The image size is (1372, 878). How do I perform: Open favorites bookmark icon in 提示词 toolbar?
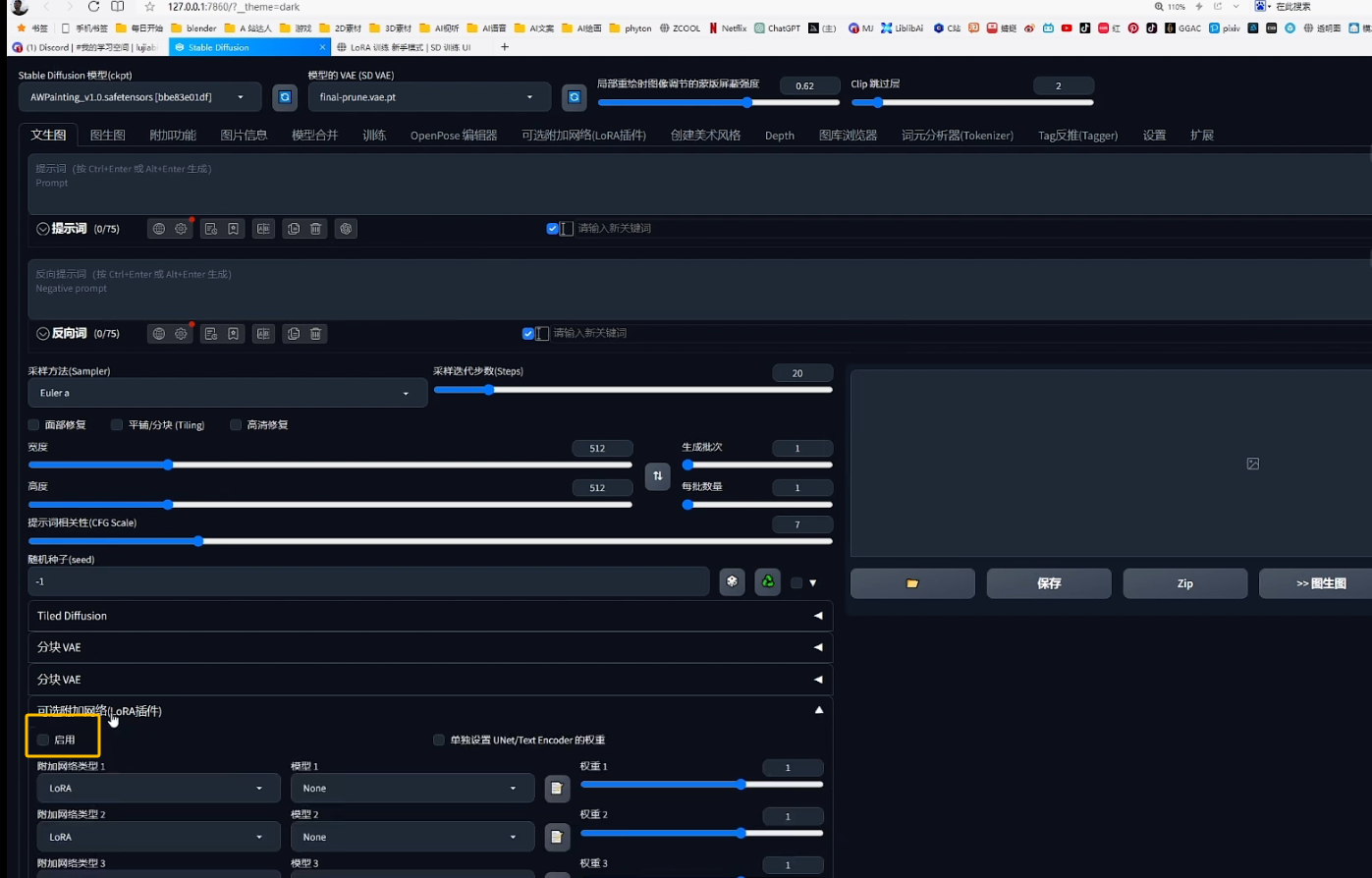pos(234,229)
